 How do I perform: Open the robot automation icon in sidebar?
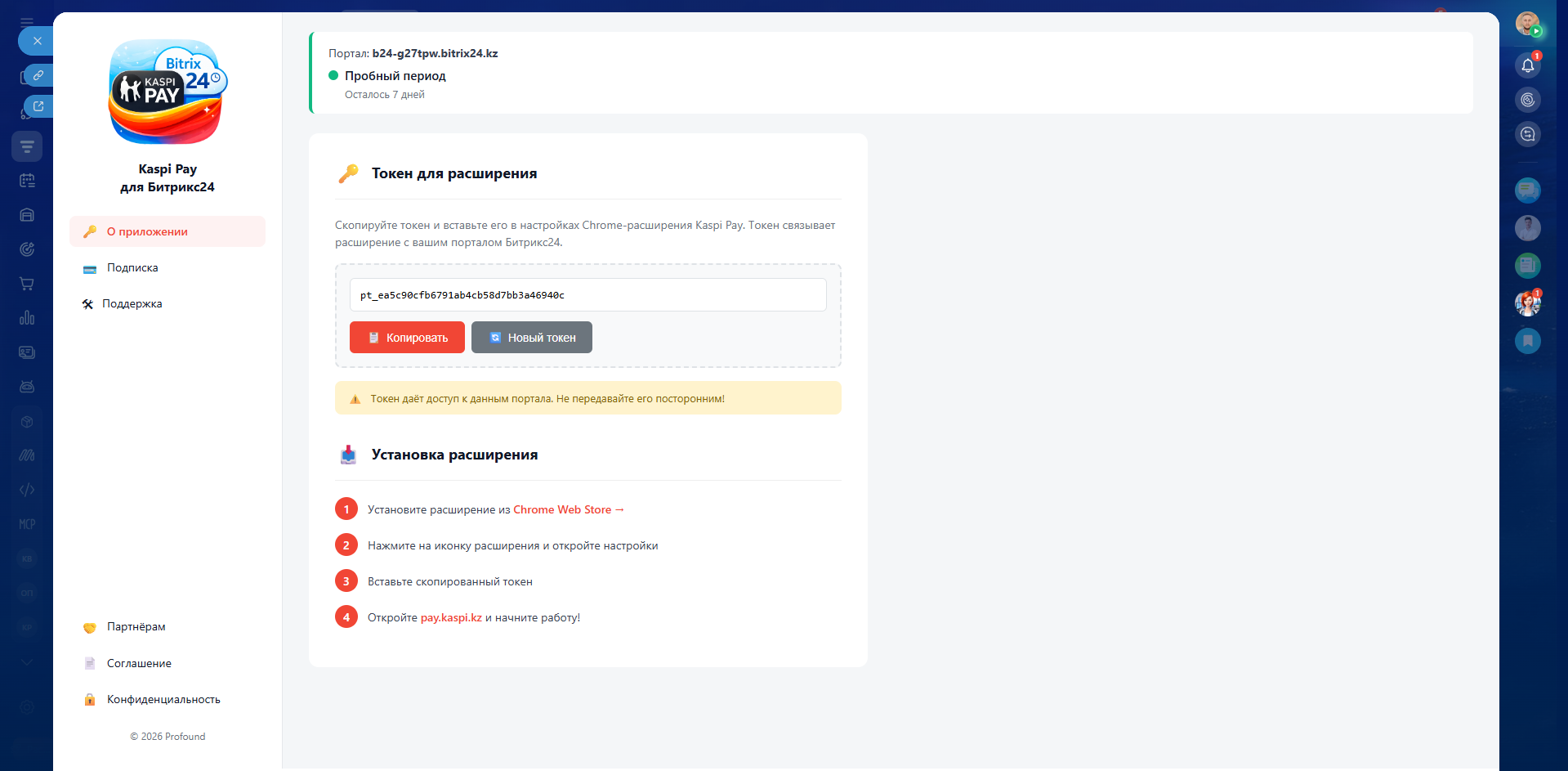tap(27, 387)
